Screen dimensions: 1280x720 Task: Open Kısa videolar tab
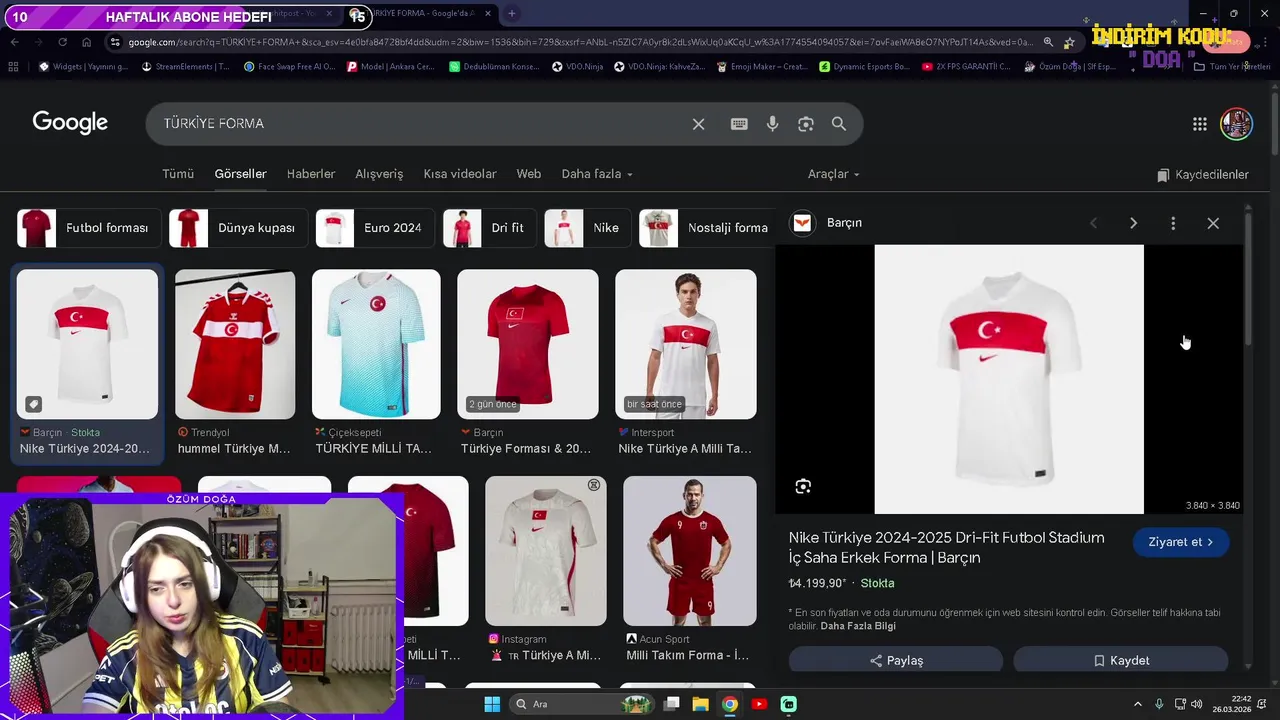(460, 174)
